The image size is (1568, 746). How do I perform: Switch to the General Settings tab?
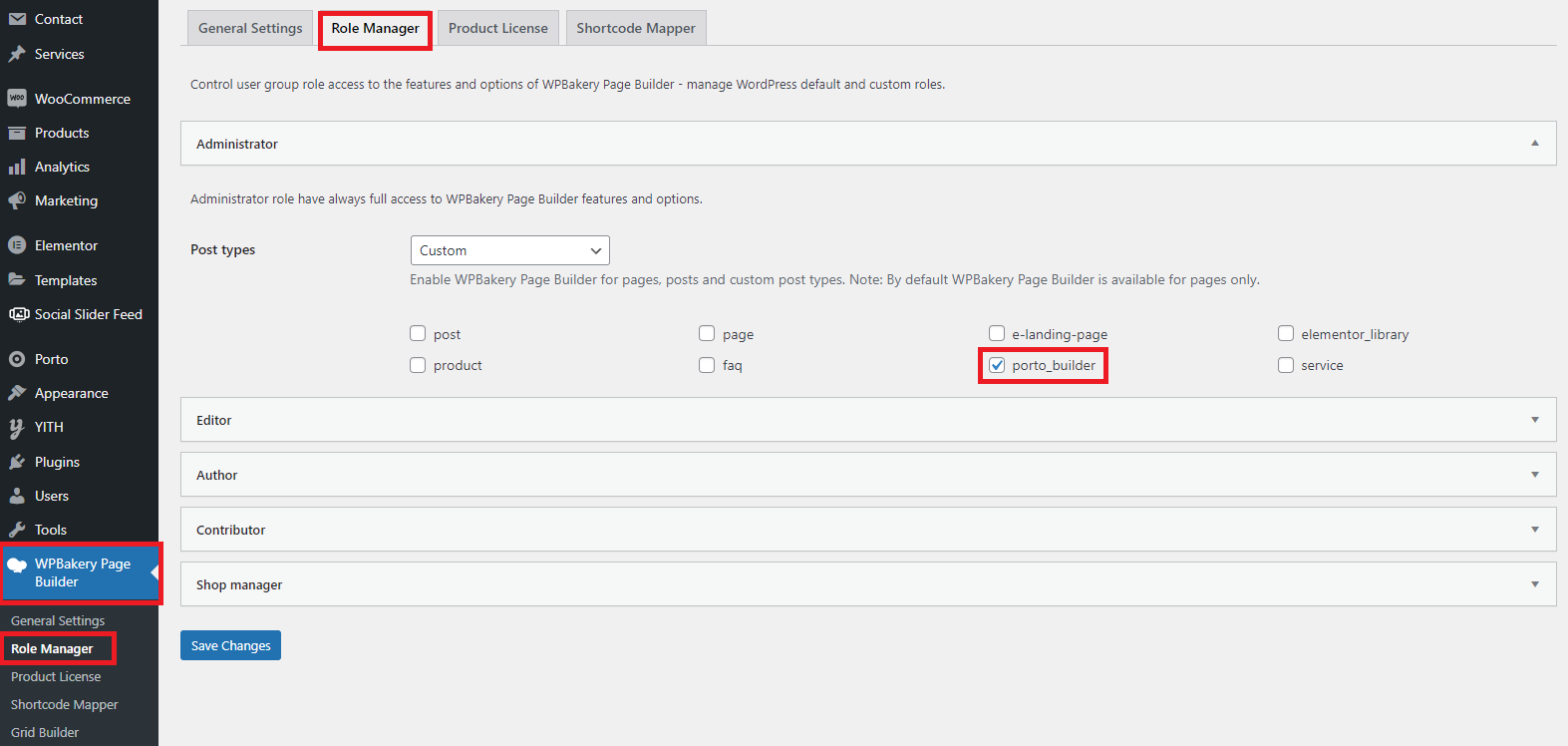pos(250,28)
